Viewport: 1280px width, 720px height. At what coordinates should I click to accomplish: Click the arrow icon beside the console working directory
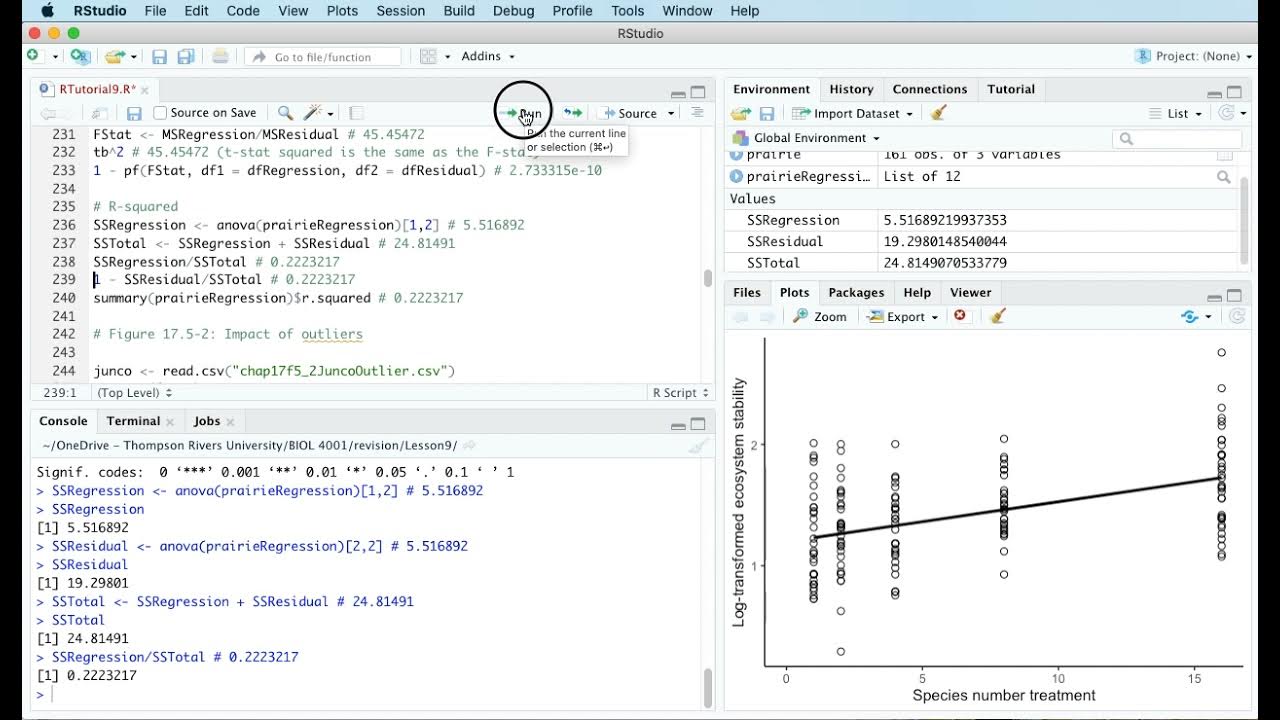(x=469, y=446)
